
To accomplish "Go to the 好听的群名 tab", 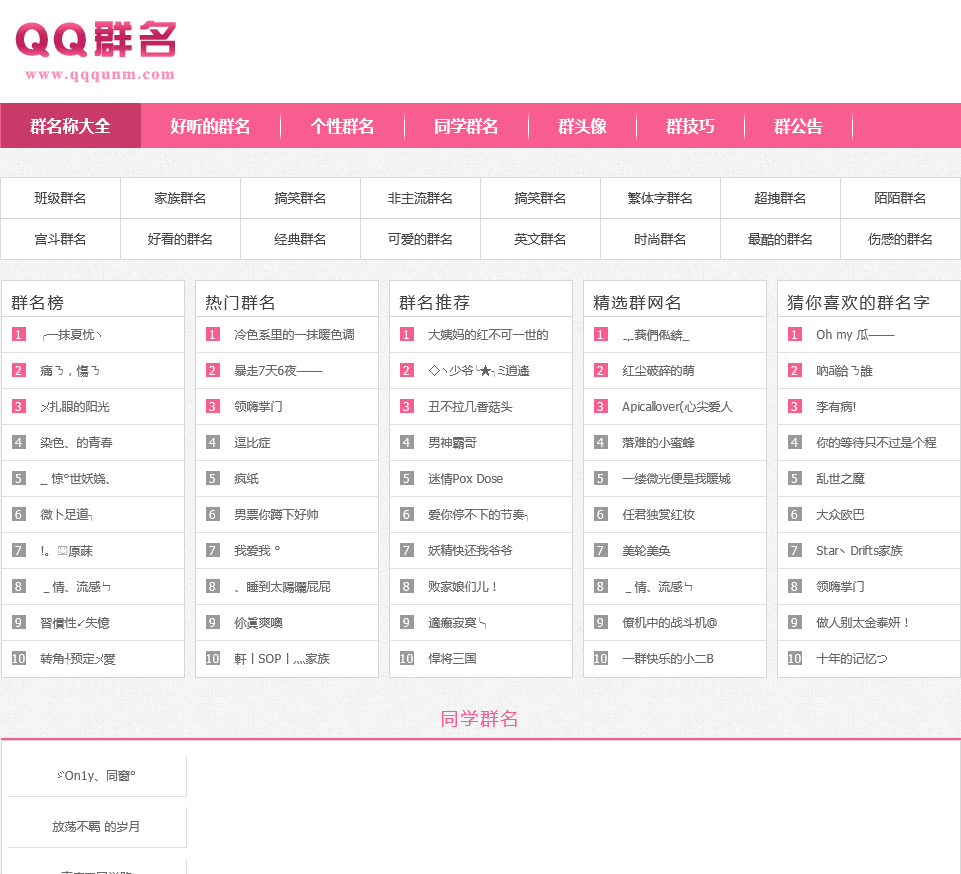I will [210, 126].
